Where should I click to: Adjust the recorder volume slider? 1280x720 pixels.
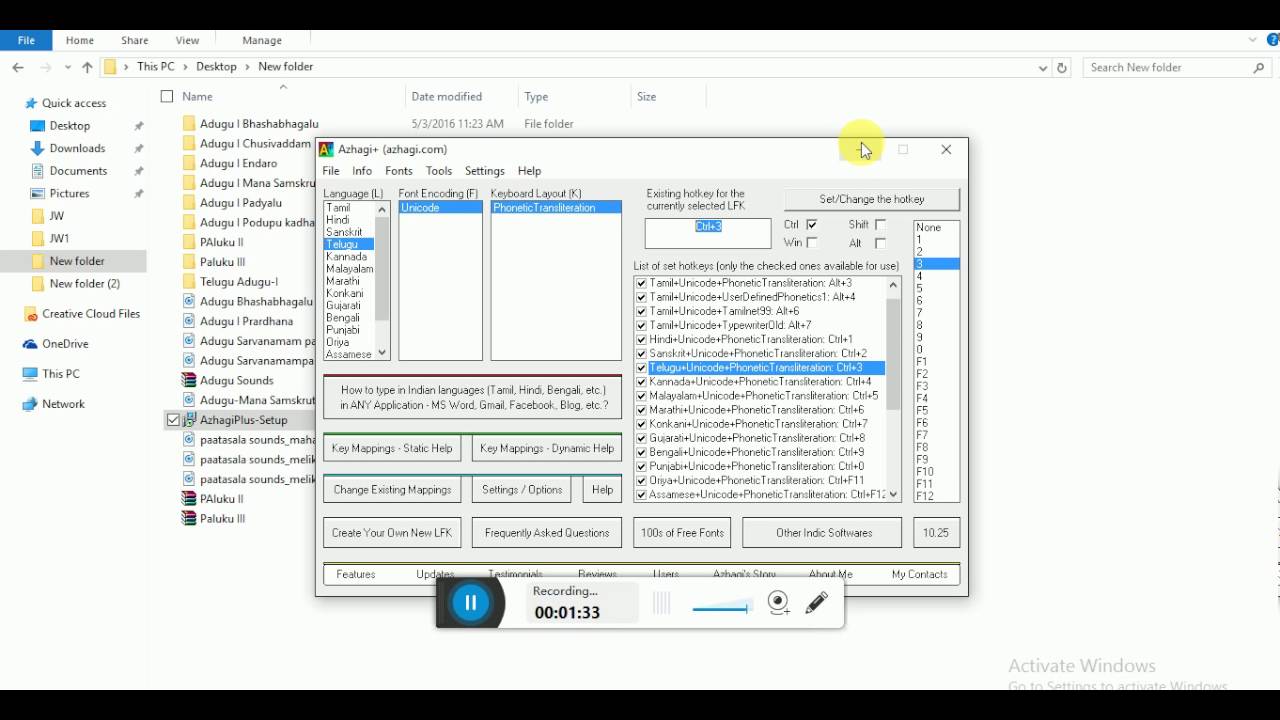(x=720, y=607)
